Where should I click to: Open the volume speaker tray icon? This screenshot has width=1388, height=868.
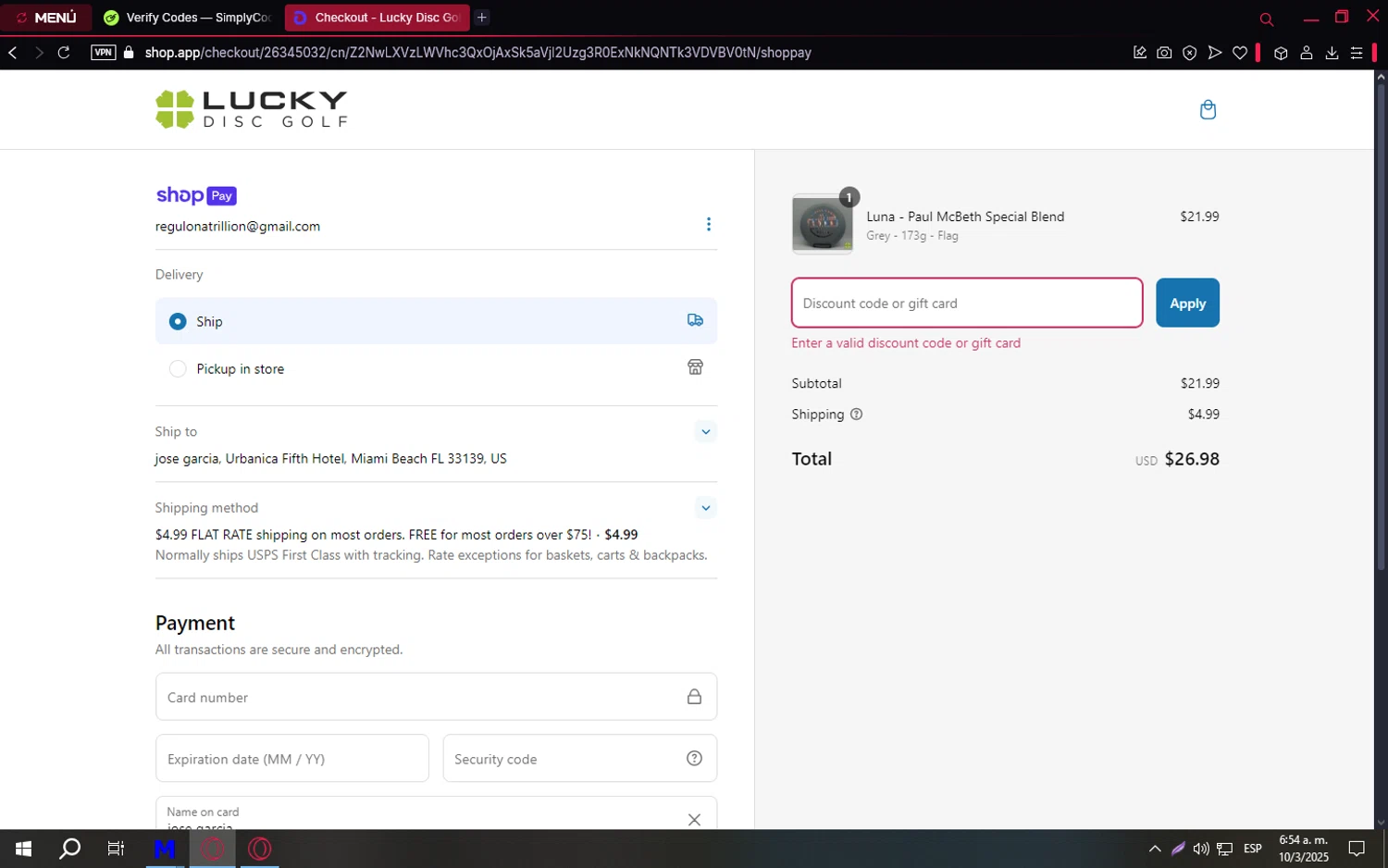tap(1201, 849)
